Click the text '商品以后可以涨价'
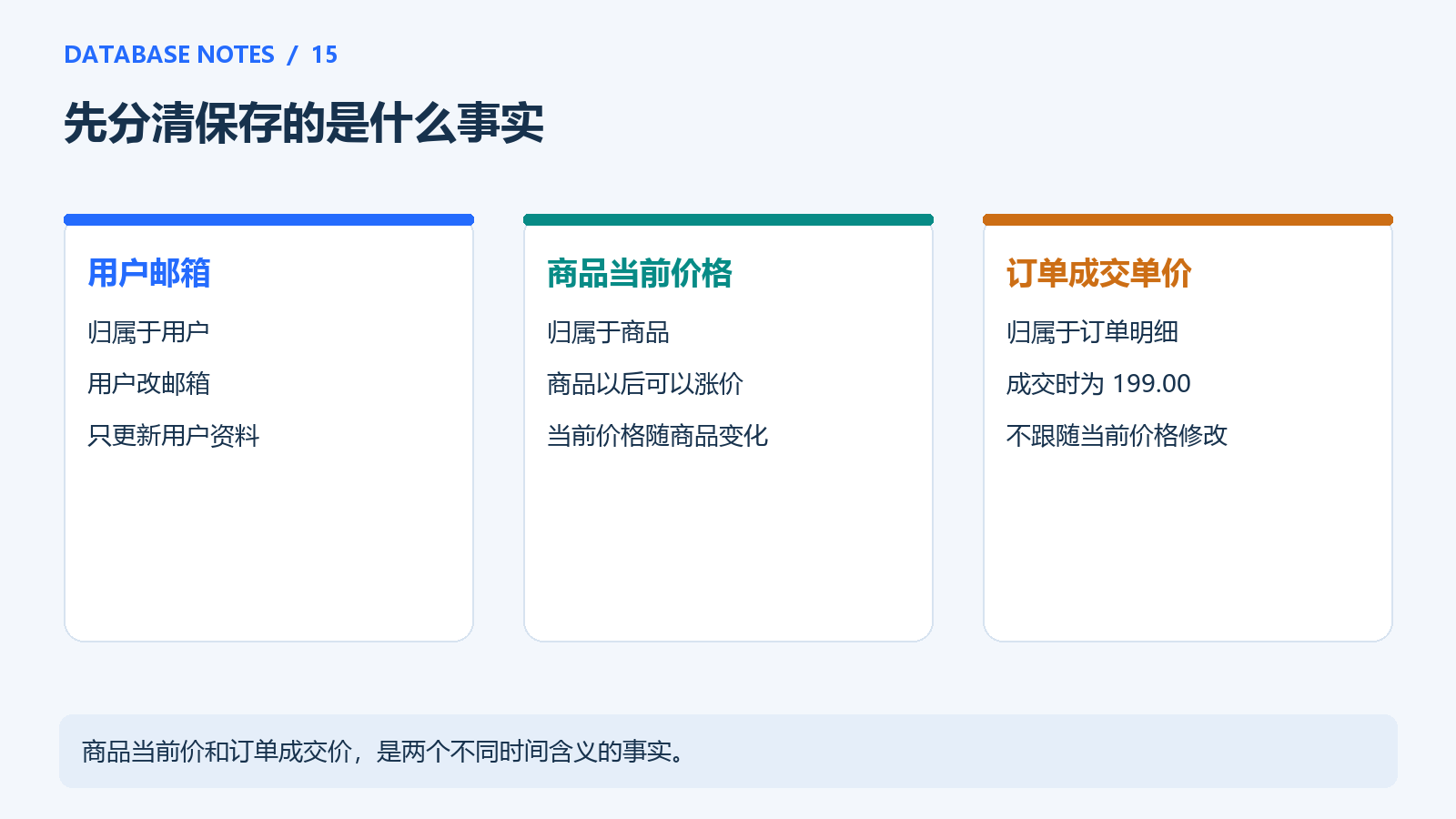Screen dimensions: 1456x819 tap(645, 384)
